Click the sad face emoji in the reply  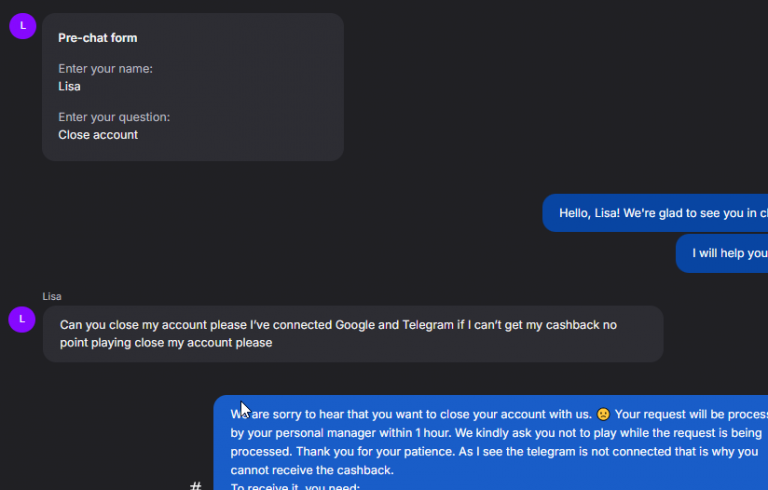click(x=603, y=414)
